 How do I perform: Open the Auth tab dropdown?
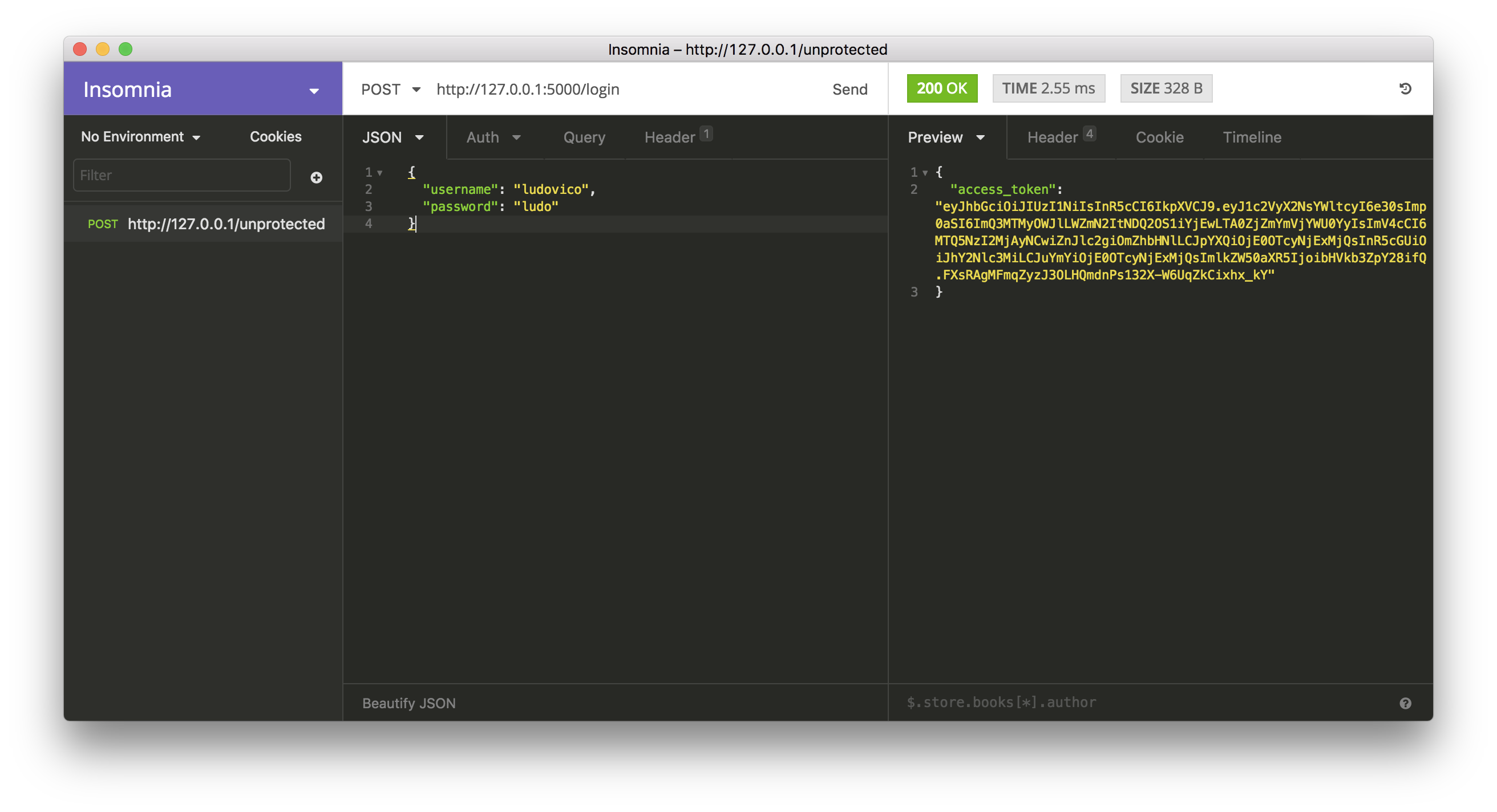point(493,137)
